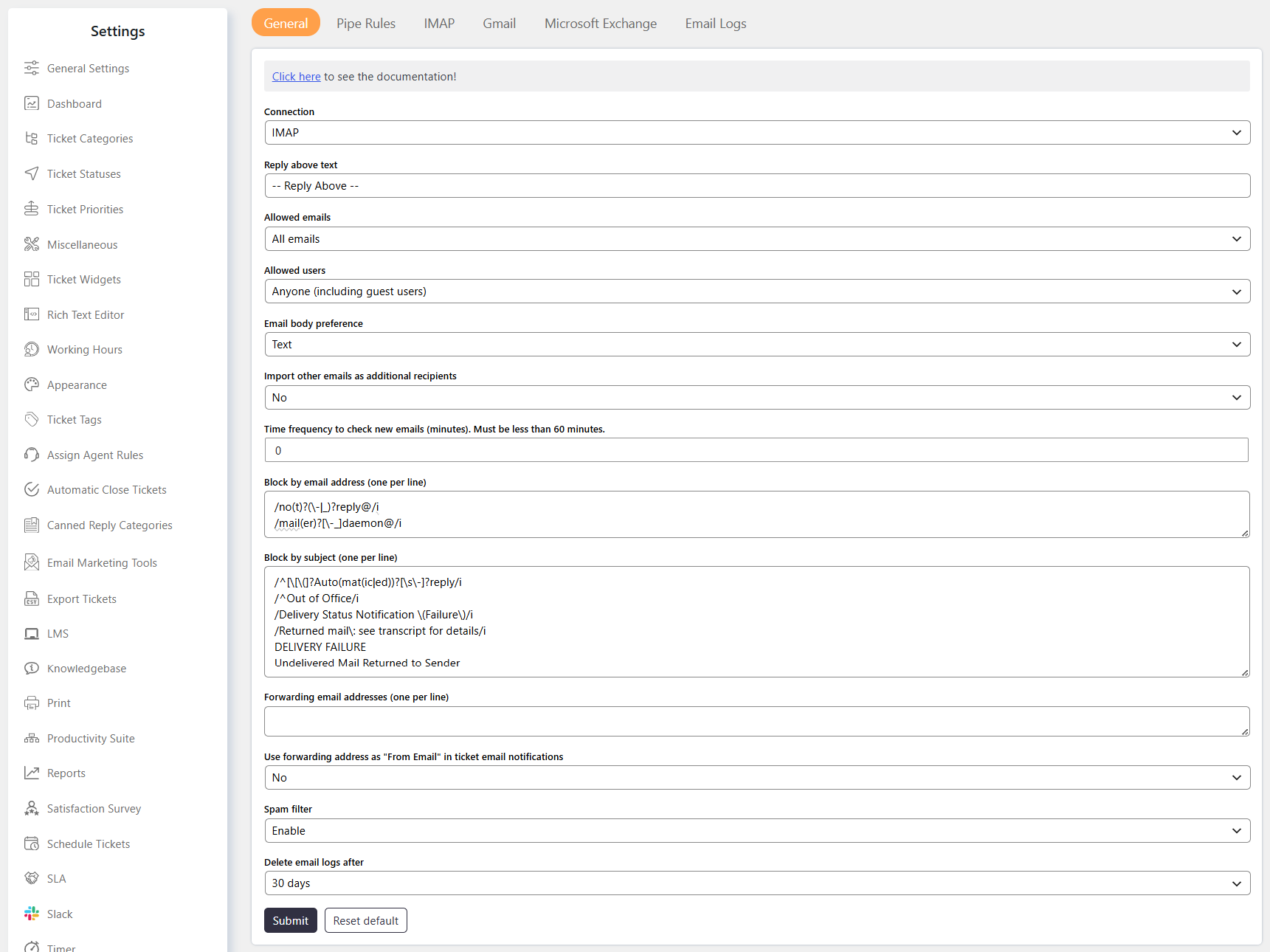Open Email body preference dropdown
The height and width of the screenshot is (952, 1270).
click(x=757, y=345)
